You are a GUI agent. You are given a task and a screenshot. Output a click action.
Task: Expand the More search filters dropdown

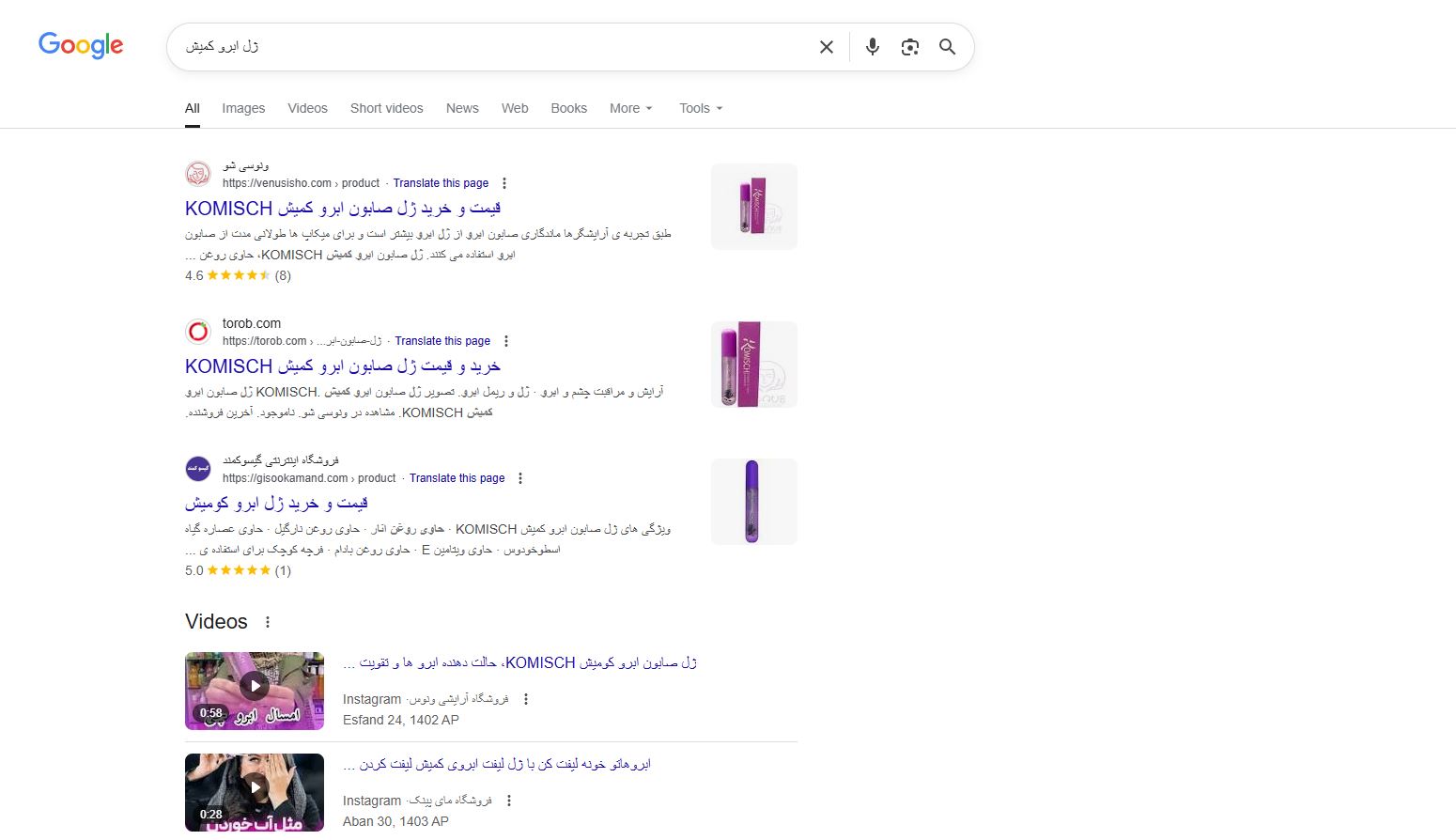tap(630, 108)
